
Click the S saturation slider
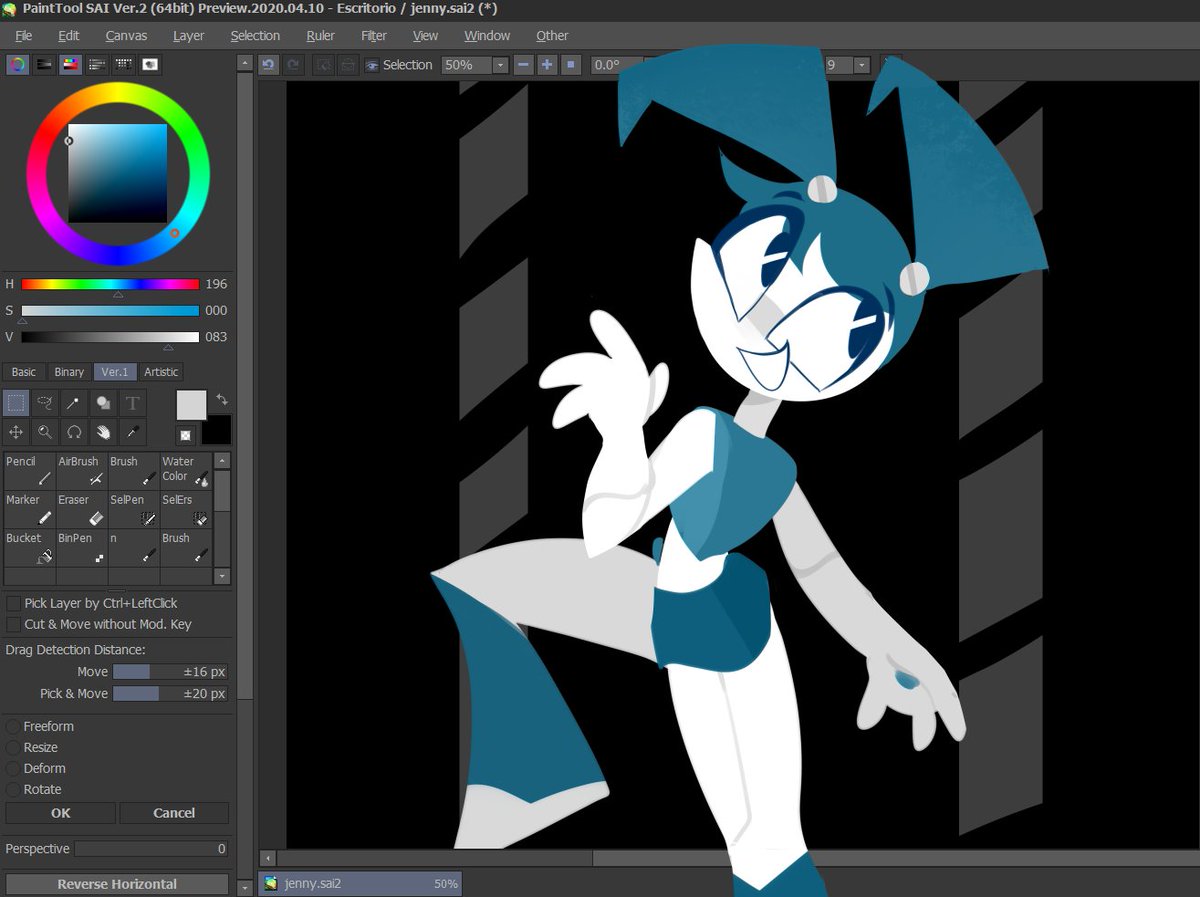pos(110,311)
